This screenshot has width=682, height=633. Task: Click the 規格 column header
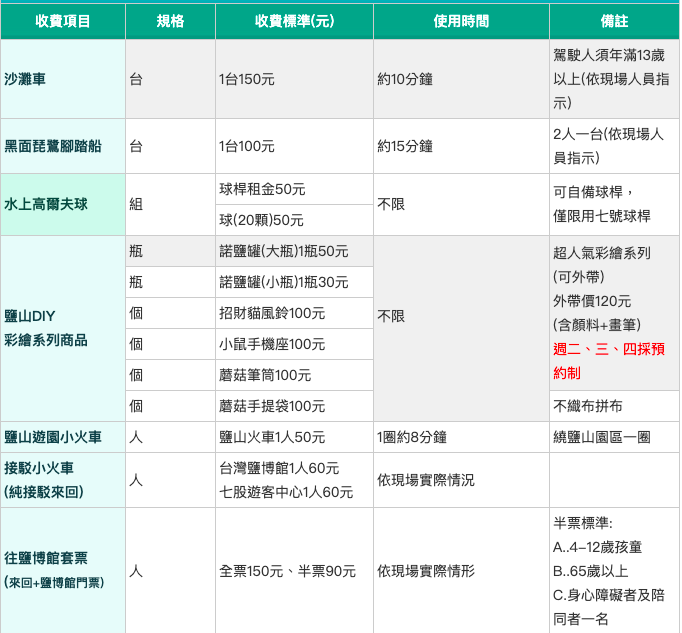[x=170, y=21]
